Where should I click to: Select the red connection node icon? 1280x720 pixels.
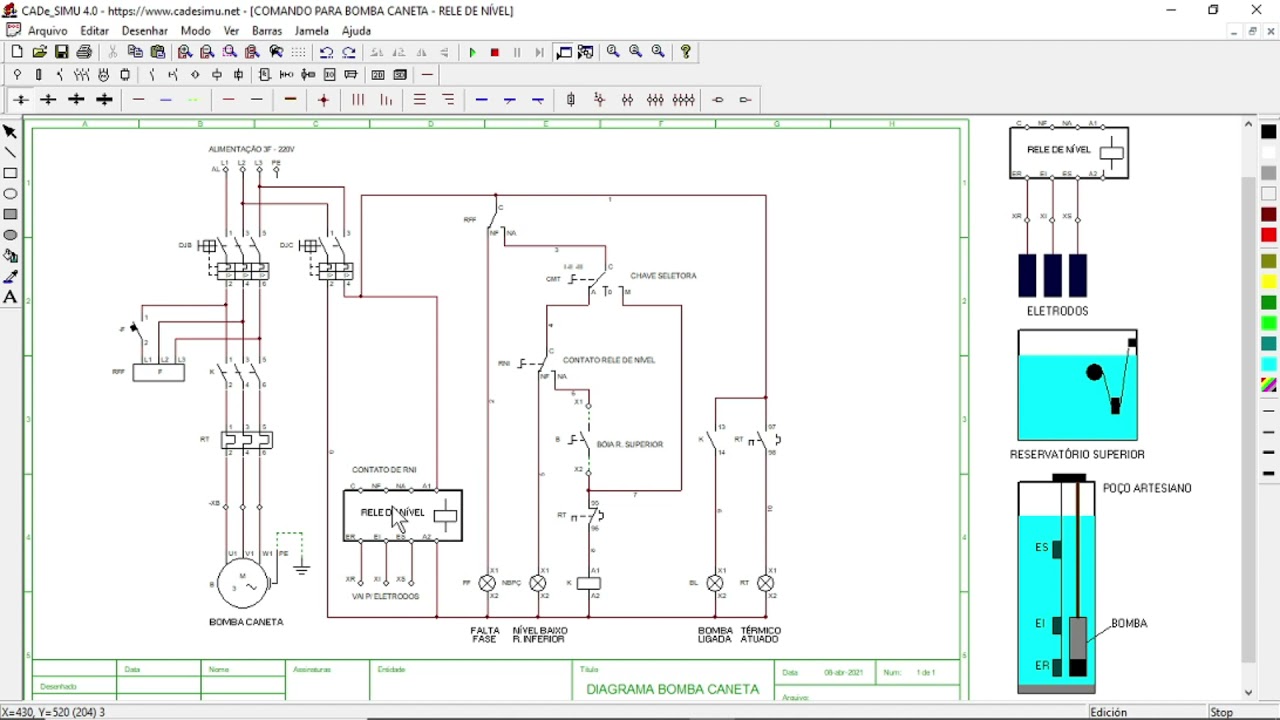click(x=323, y=100)
